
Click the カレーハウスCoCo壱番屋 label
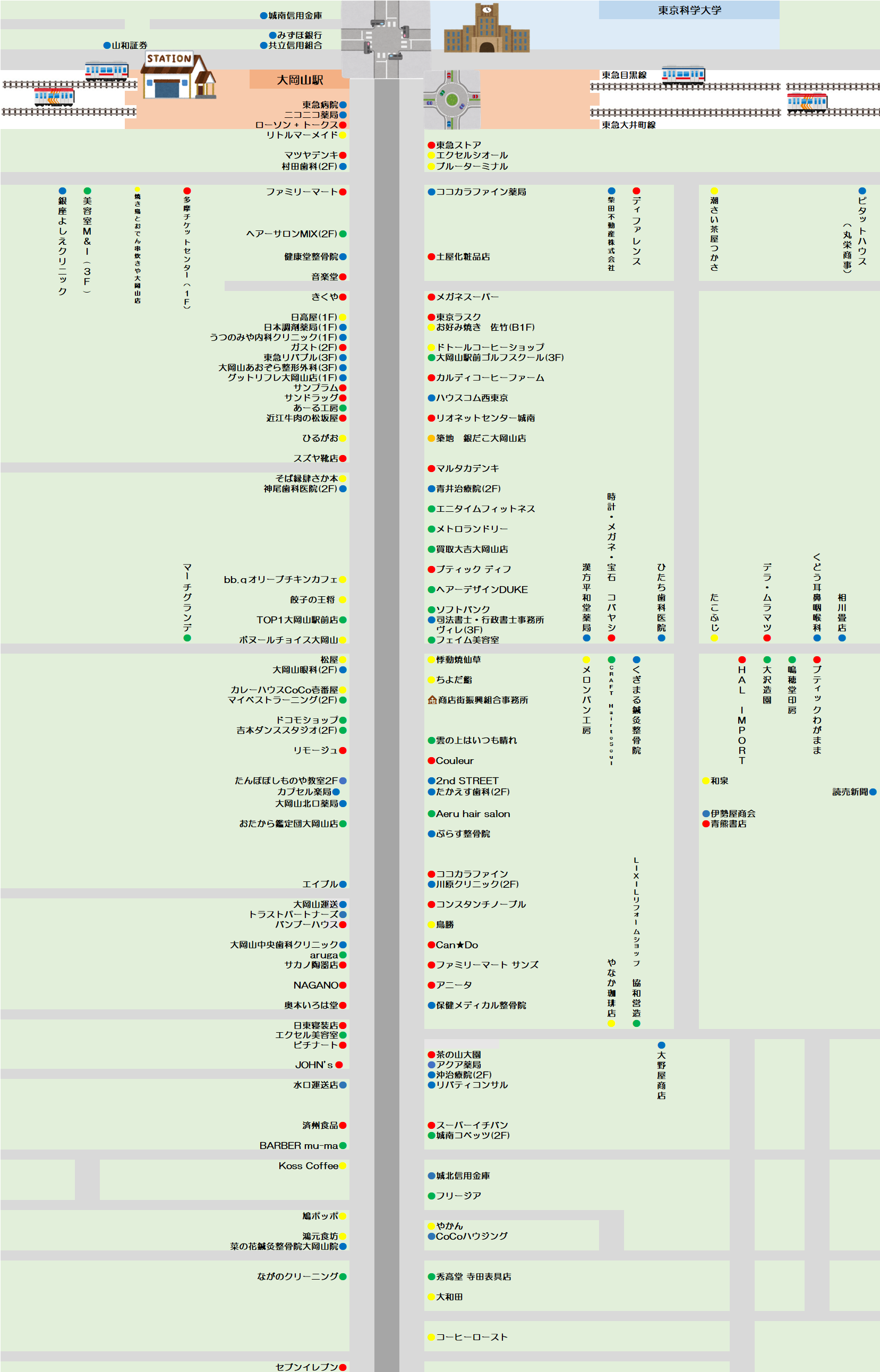[284, 690]
